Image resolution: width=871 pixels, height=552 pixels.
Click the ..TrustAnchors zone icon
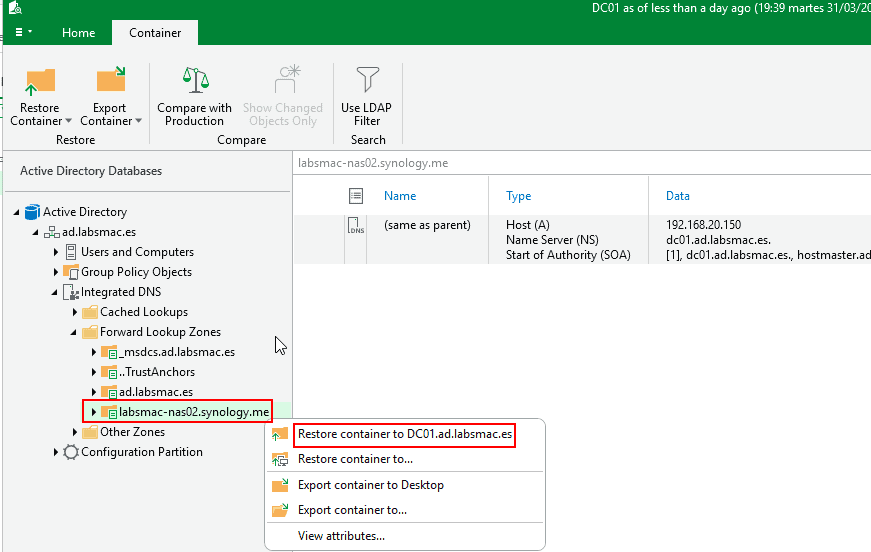point(109,372)
